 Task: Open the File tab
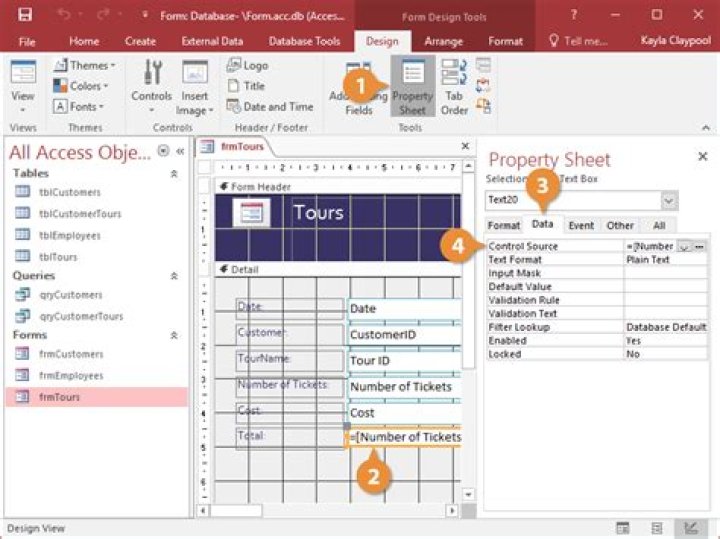pyautogui.click(x=27, y=42)
